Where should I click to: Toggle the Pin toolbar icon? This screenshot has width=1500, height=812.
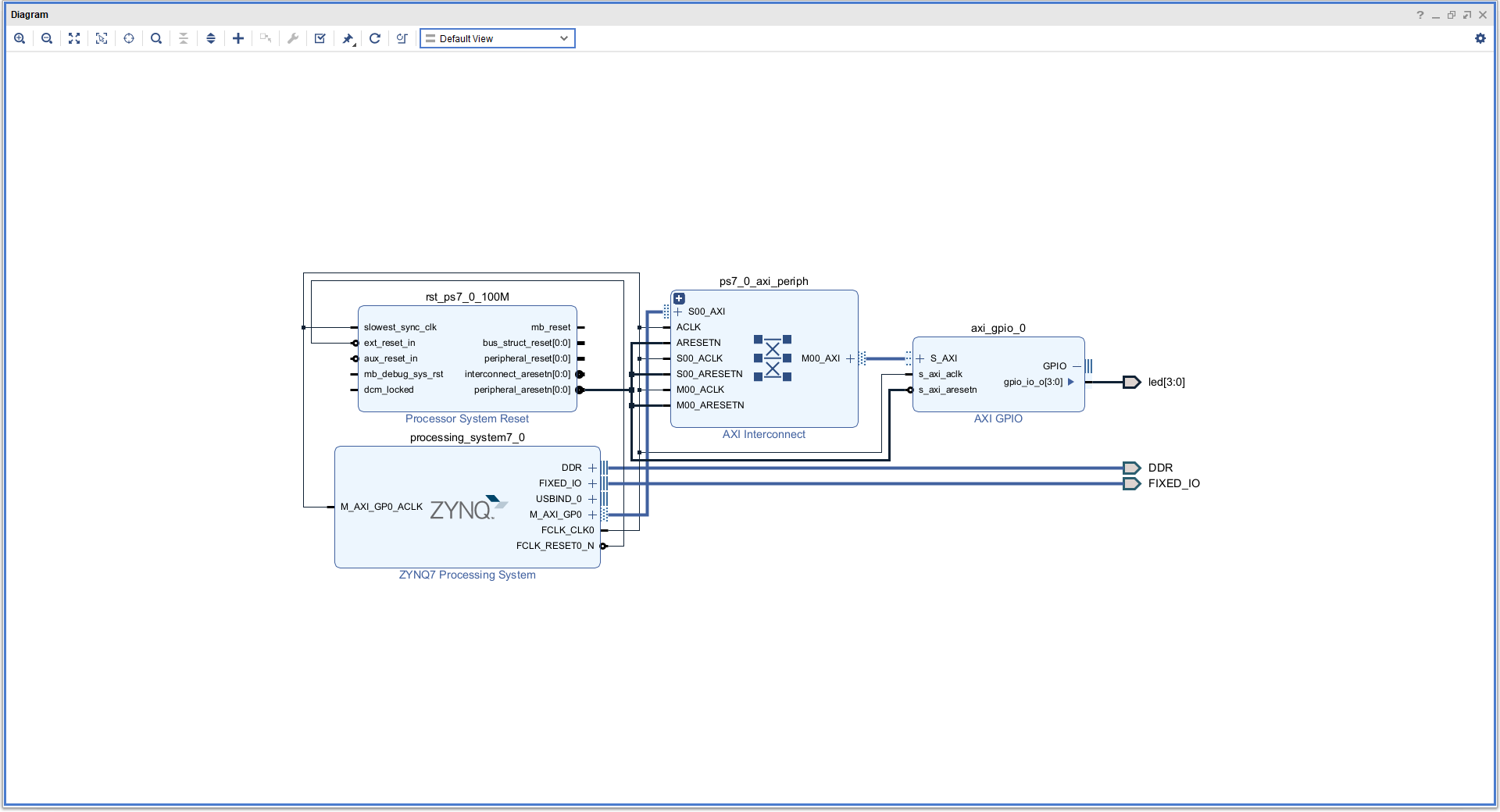click(x=348, y=38)
